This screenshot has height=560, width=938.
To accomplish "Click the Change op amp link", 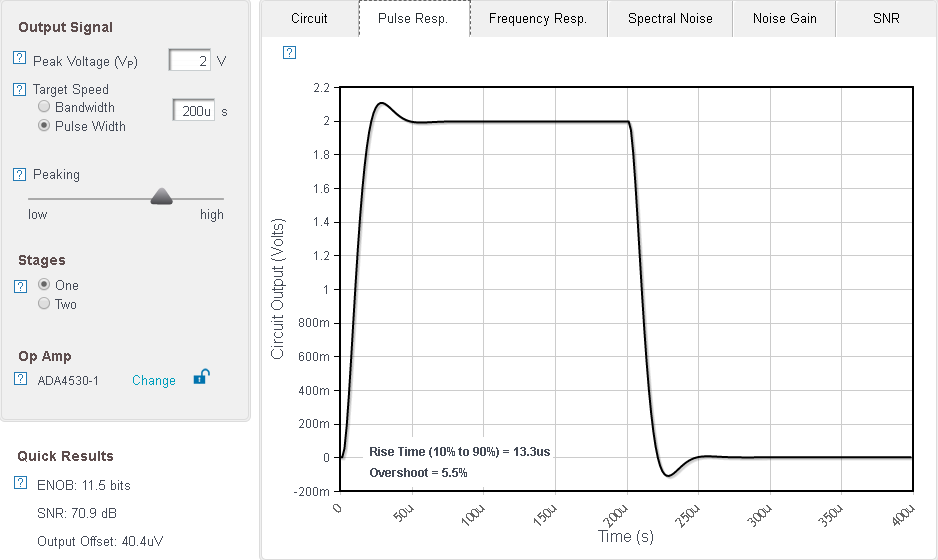I will click(154, 380).
